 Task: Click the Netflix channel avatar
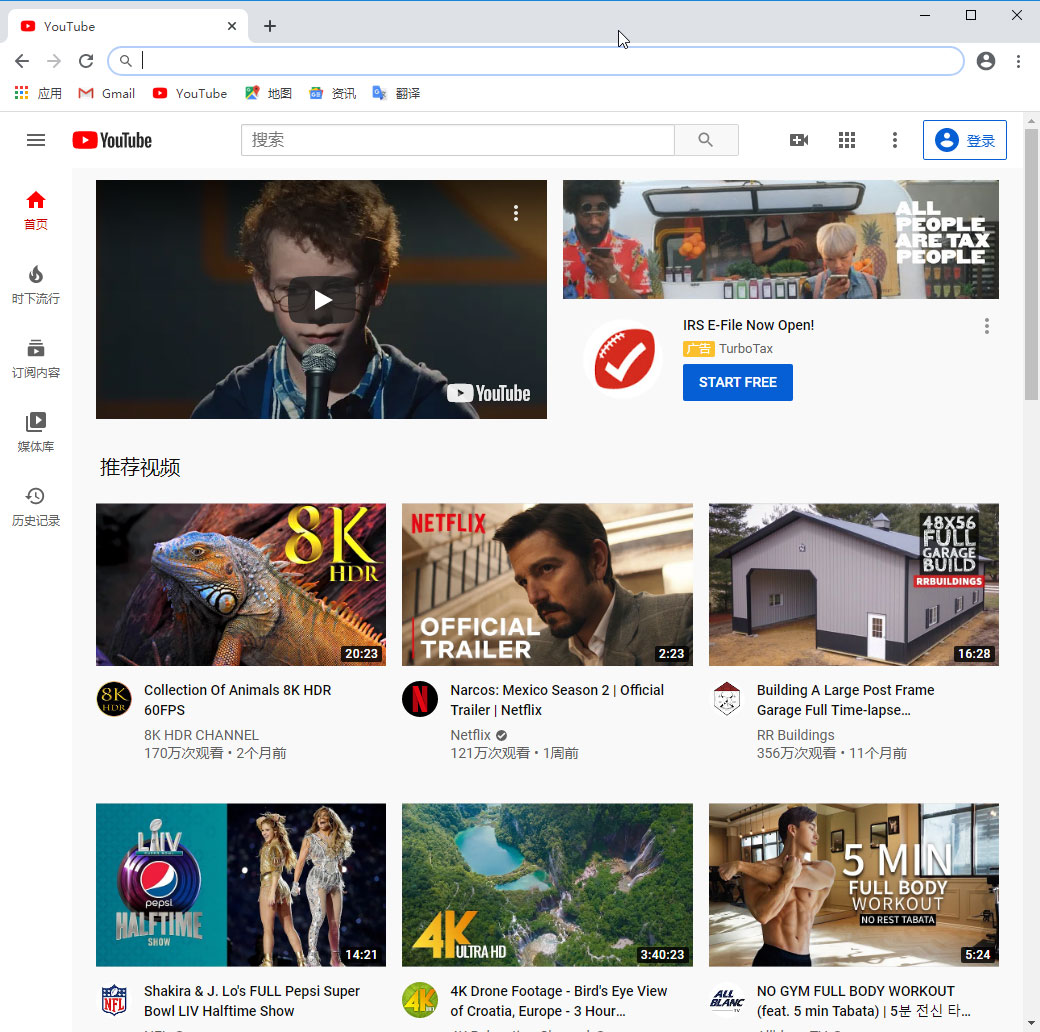click(420, 699)
